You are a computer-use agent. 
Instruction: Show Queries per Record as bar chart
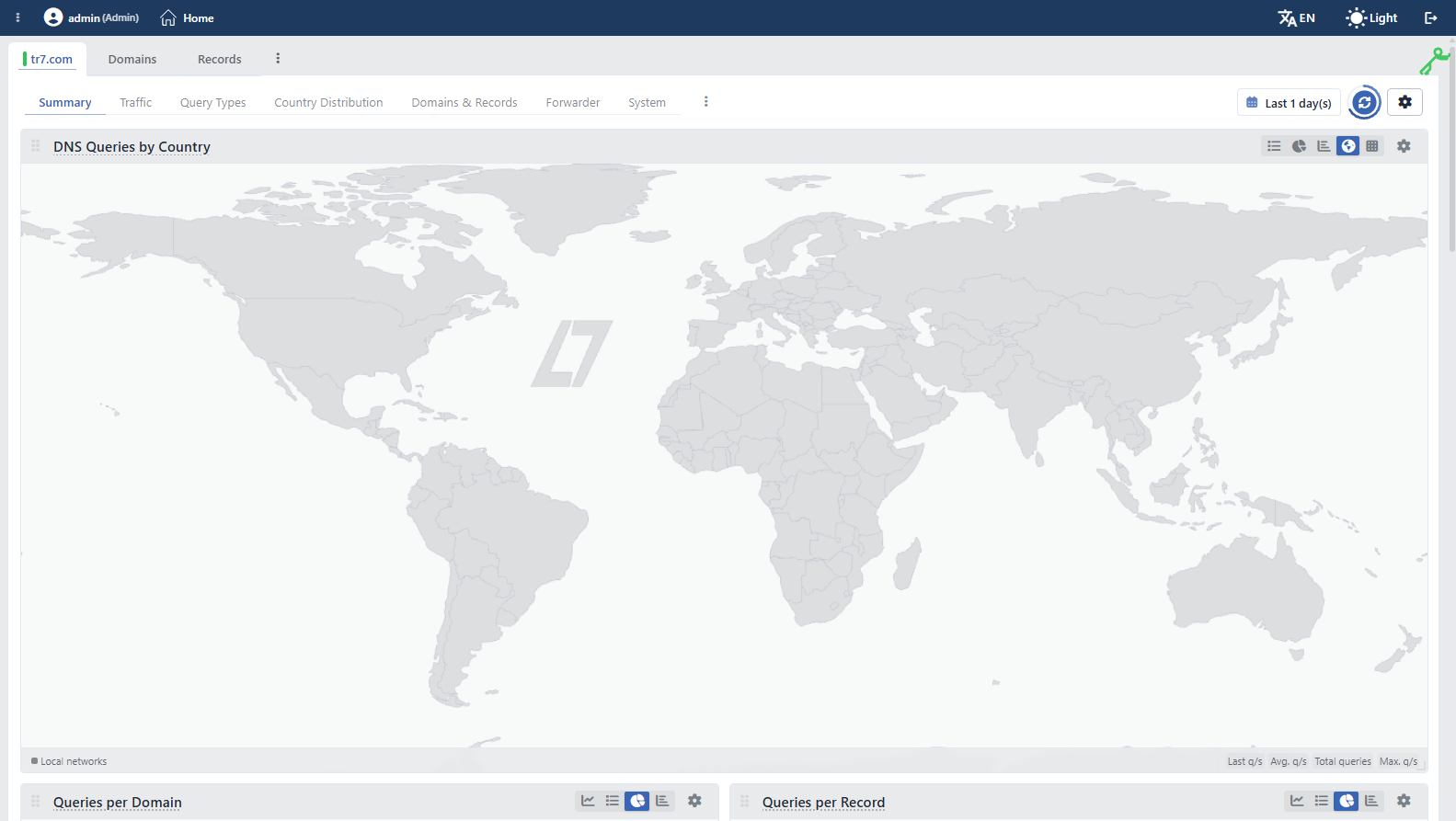click(1371, 801)
